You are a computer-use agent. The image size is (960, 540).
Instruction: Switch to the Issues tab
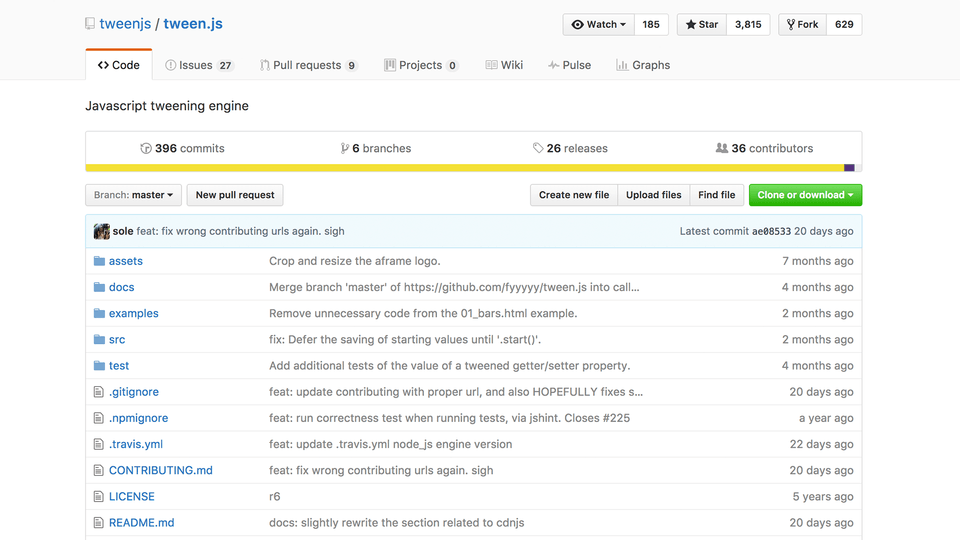(198, 65)
